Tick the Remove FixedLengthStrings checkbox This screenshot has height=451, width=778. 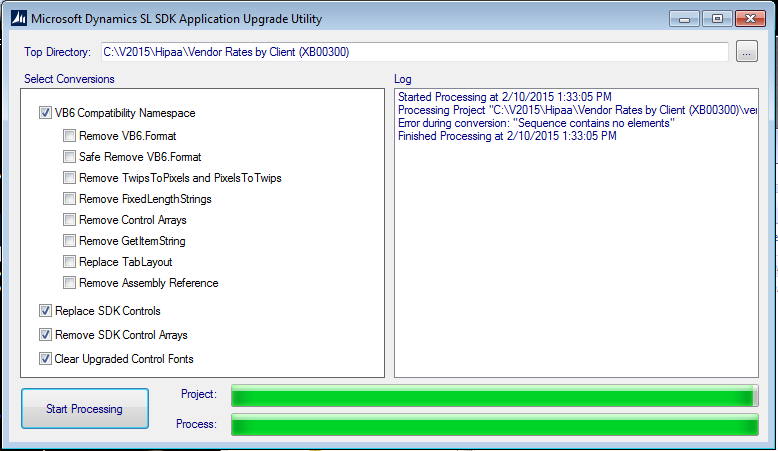click(69, 198)
